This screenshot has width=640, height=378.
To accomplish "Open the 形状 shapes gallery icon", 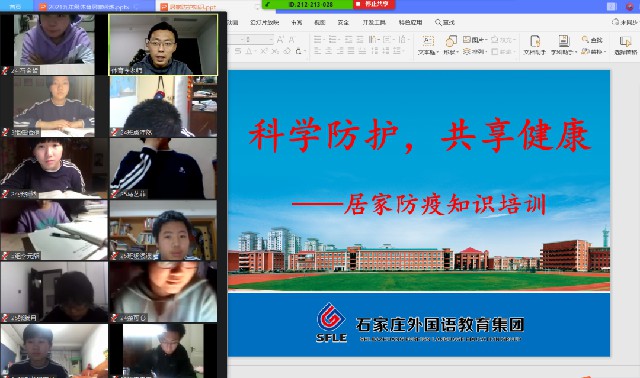I will point(451,45).
